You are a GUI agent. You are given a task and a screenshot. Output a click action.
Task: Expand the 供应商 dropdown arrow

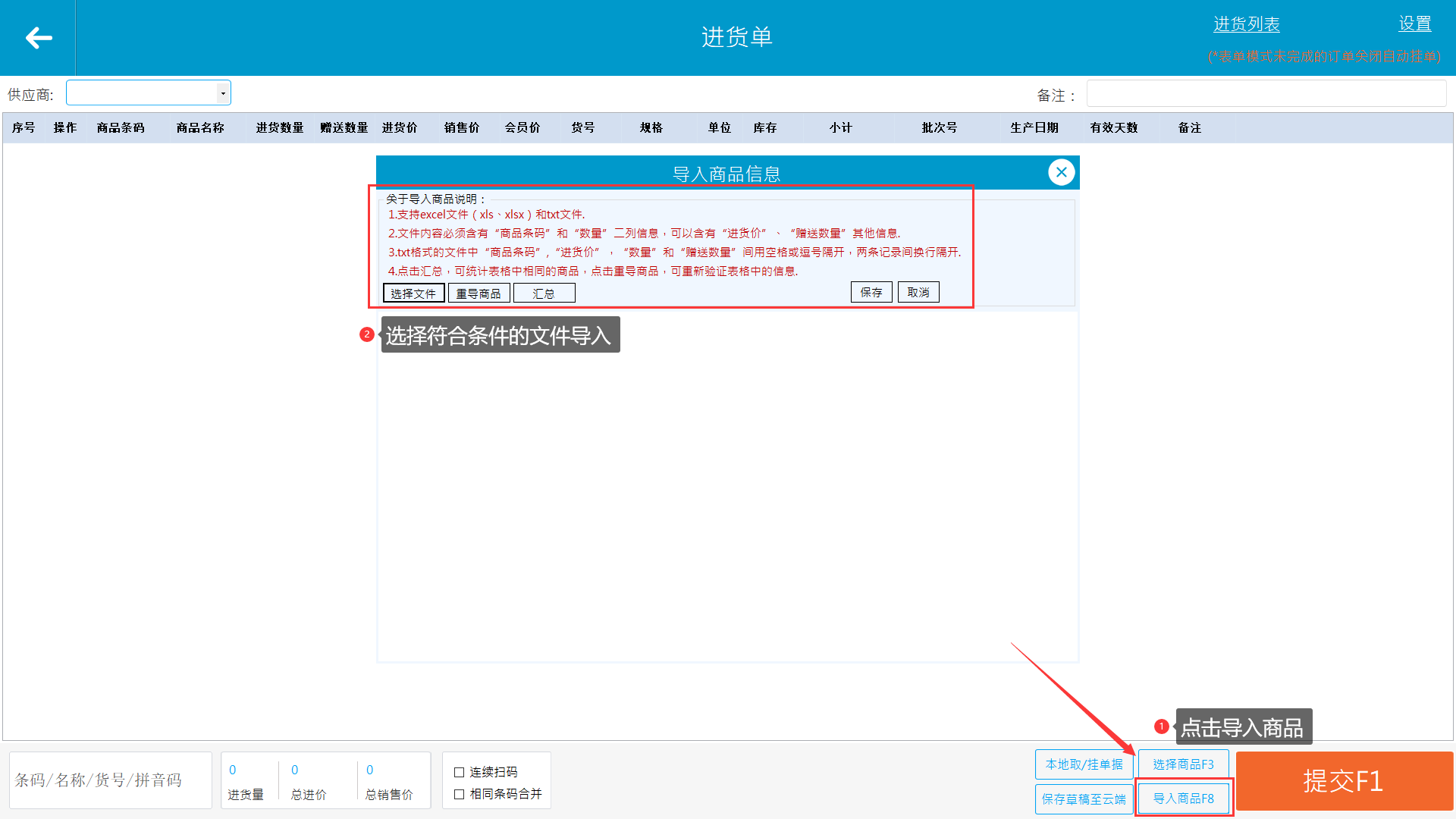223,93
